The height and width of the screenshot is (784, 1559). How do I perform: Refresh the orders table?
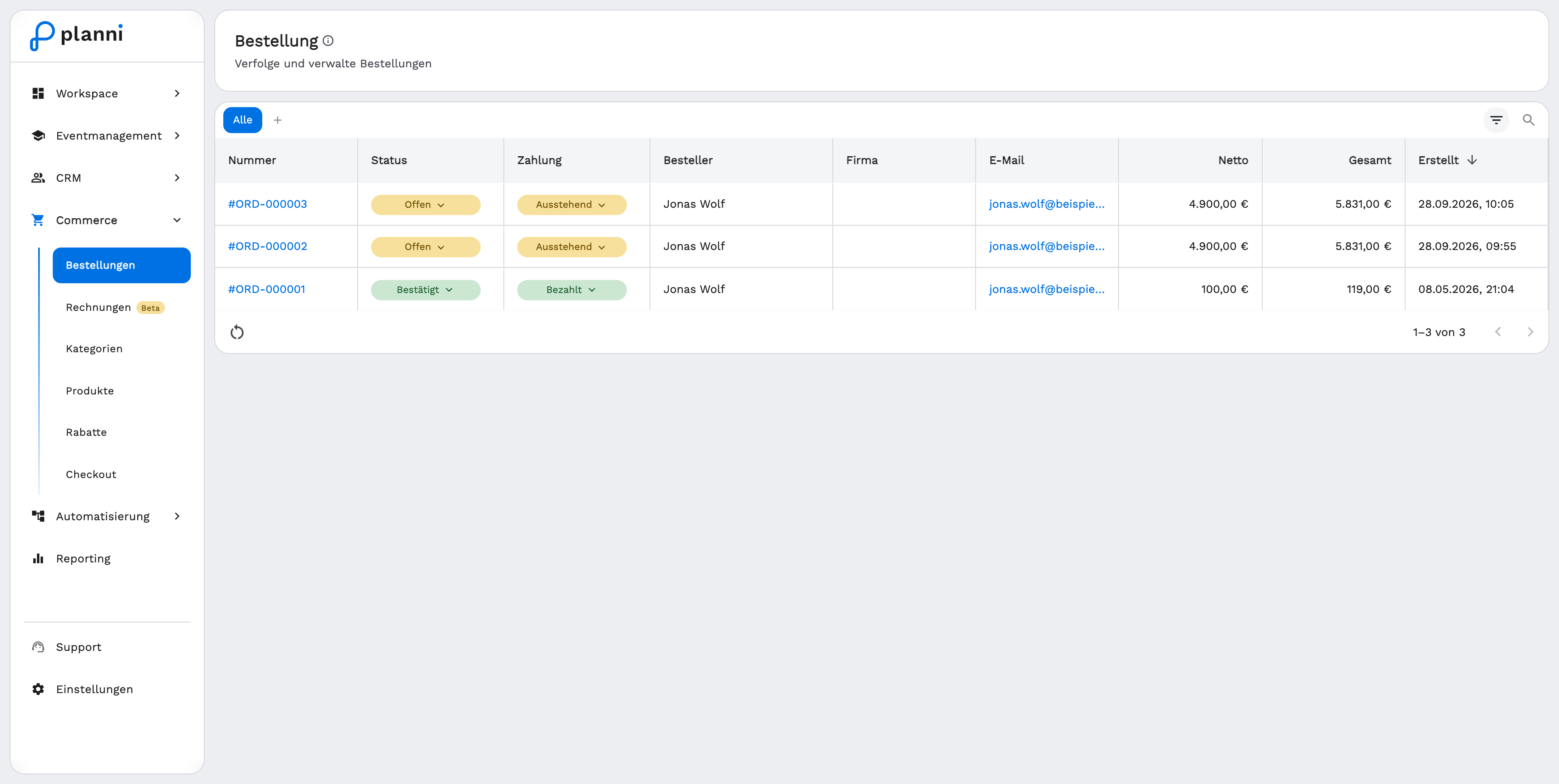[237, 332]
